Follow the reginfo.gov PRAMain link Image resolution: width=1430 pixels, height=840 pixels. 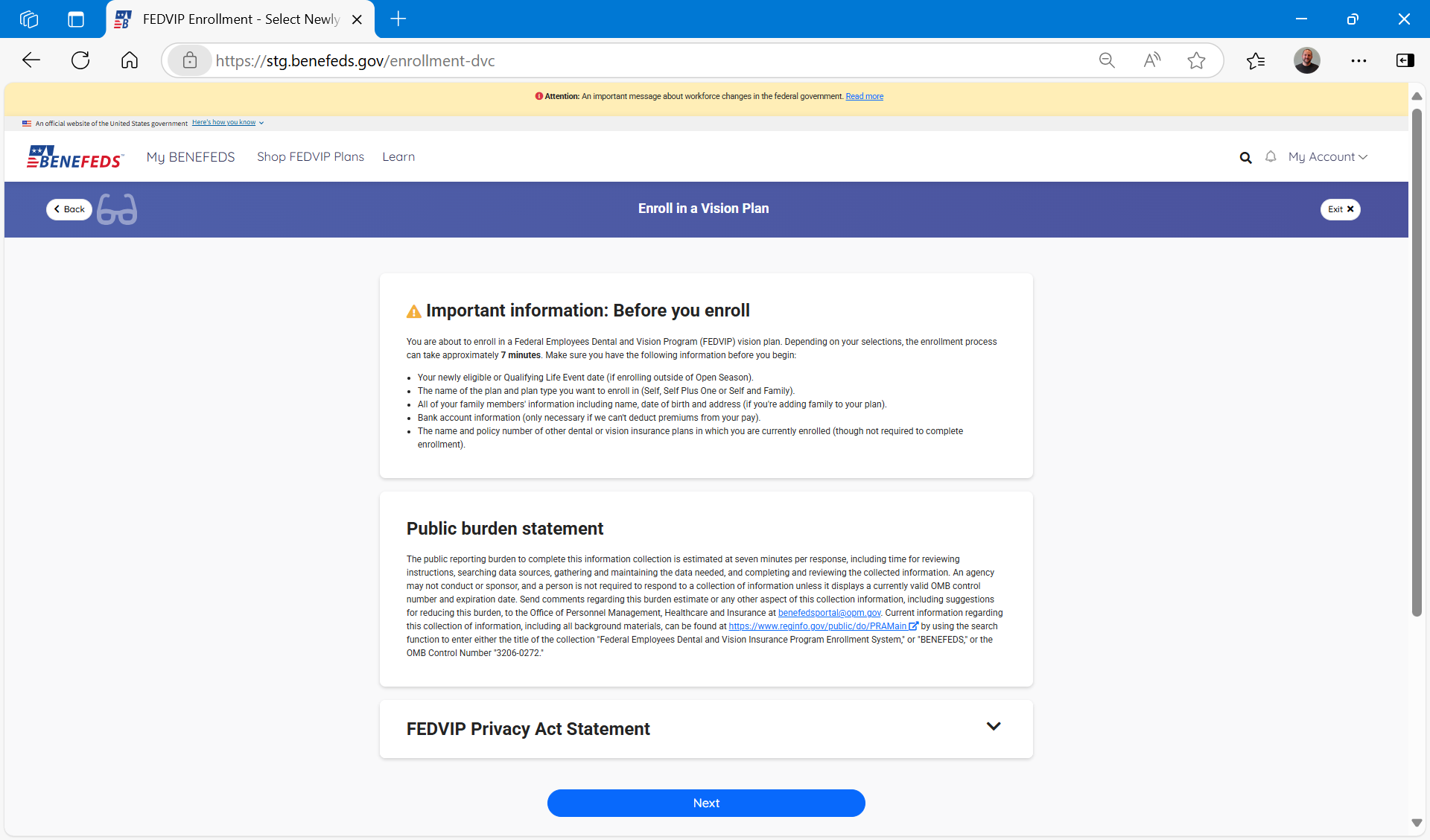click(817, 626)
